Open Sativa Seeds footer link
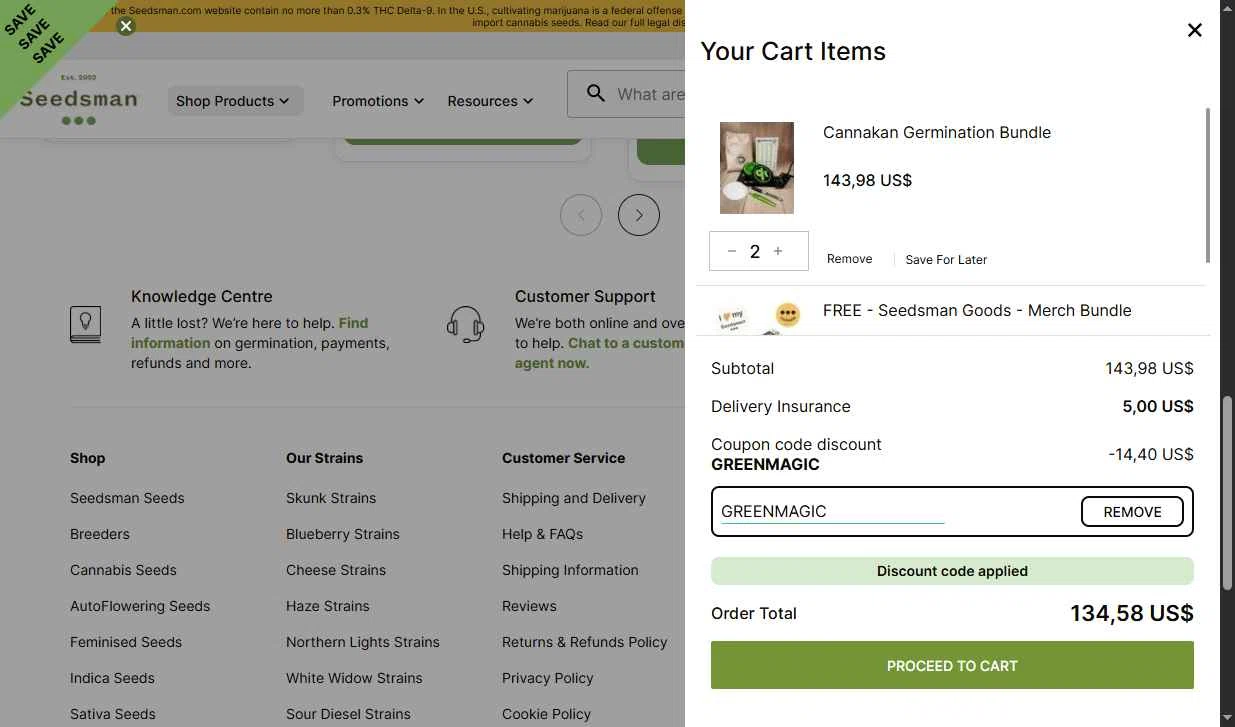 [x=113, y=714]
